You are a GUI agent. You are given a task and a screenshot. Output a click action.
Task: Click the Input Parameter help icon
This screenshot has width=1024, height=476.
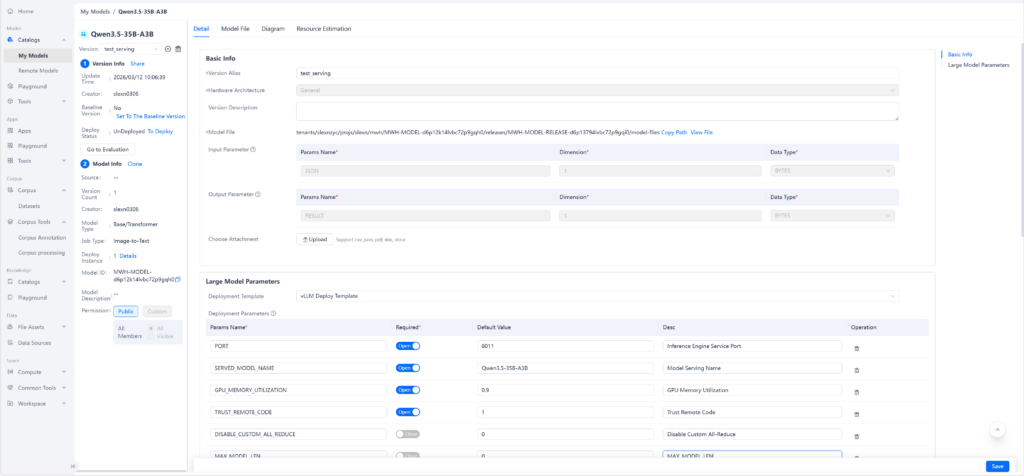[253, 150]
